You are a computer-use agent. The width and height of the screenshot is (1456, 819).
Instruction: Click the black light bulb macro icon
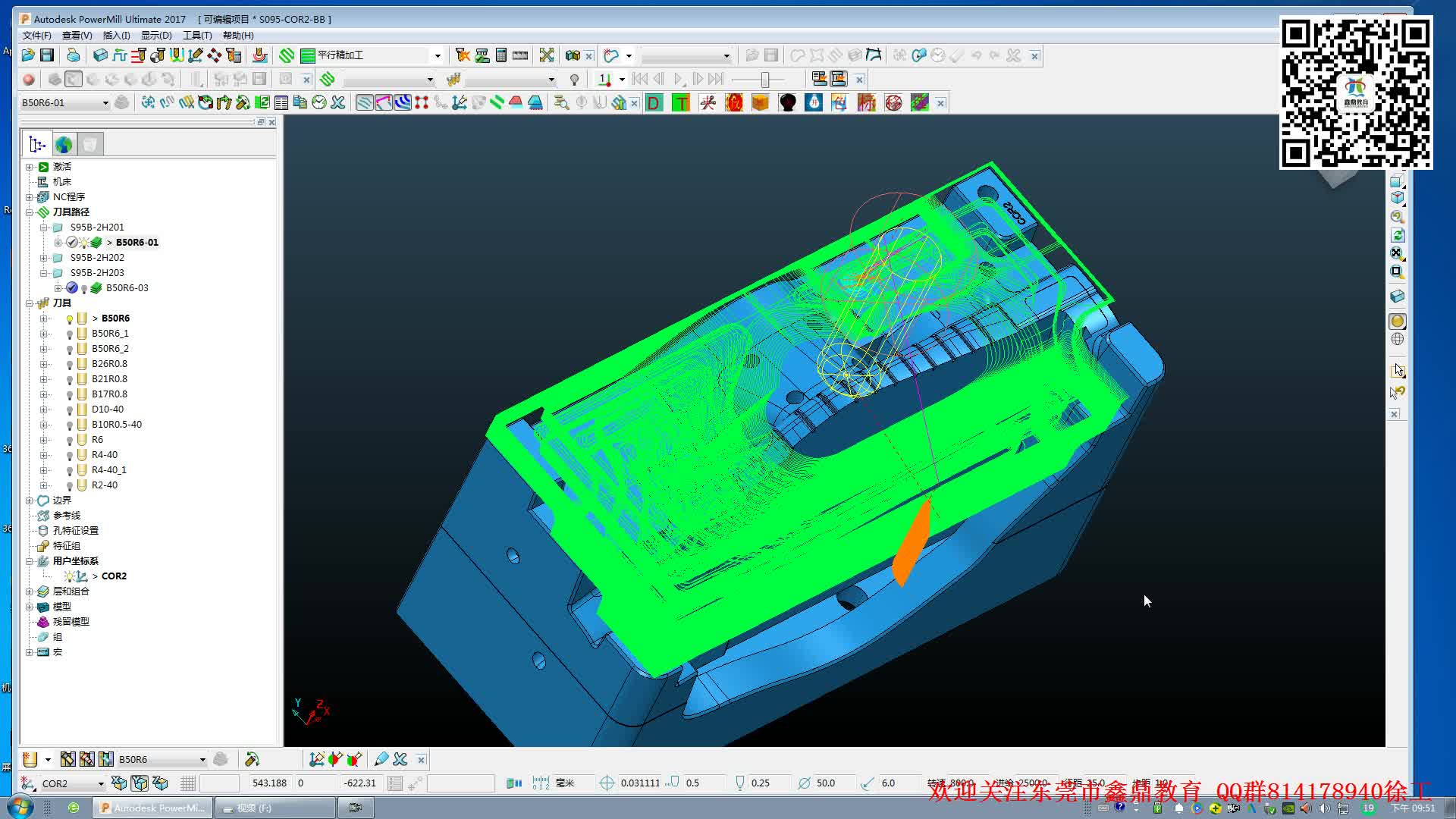787,103
